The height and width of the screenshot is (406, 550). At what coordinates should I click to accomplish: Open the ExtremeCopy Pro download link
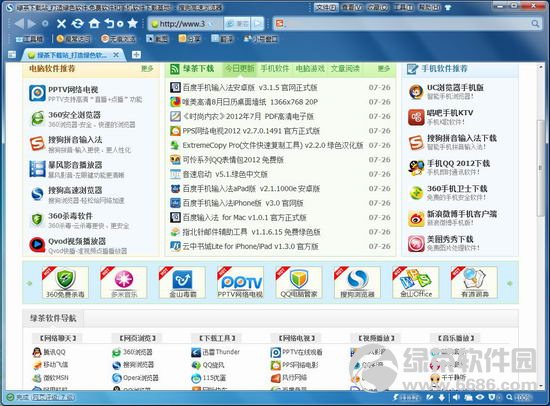point(272,145)
